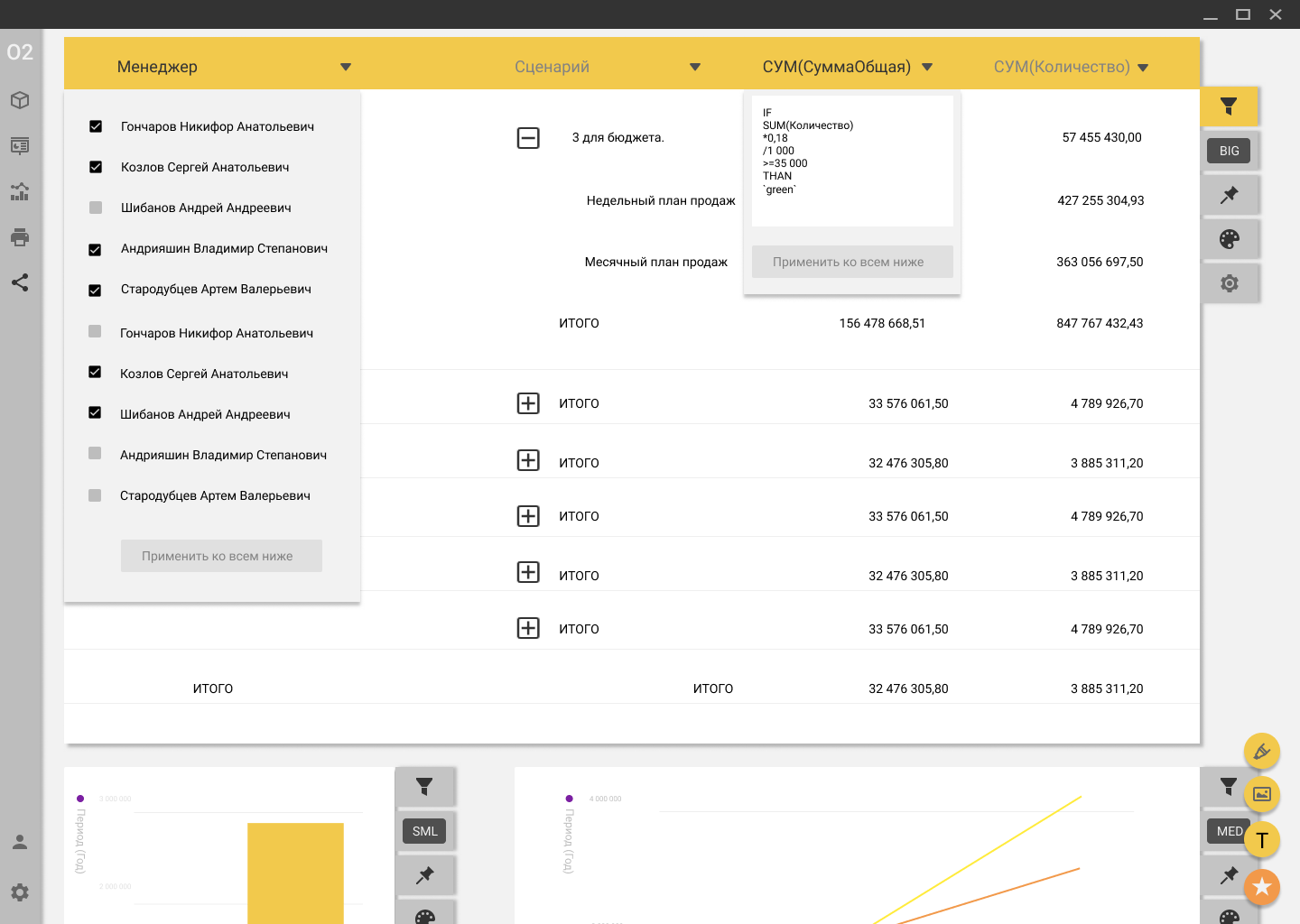Collapse the '3 для бюджета' group with minus
This screenshot has height=924, width=1300.
(528, 138)
